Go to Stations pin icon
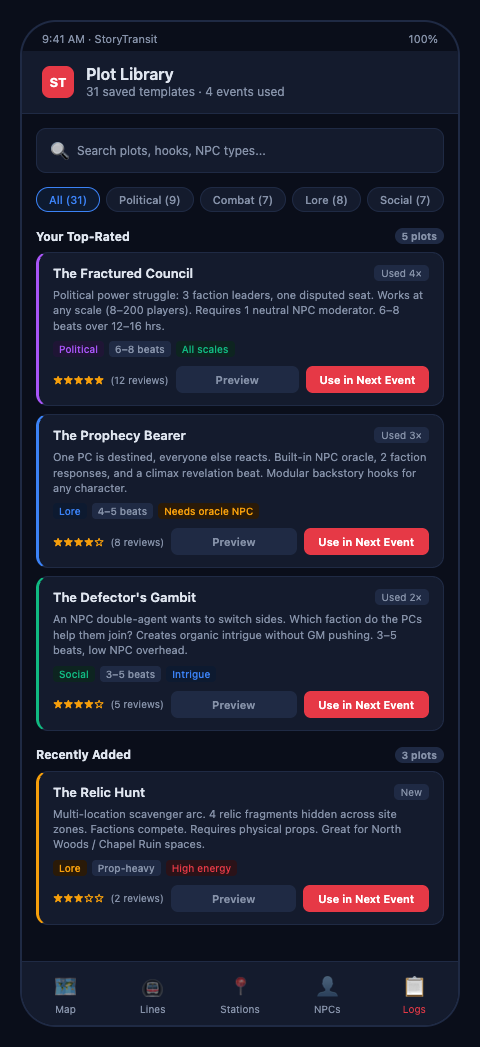Screen dimensions: 480x1047 coord(240,986)
